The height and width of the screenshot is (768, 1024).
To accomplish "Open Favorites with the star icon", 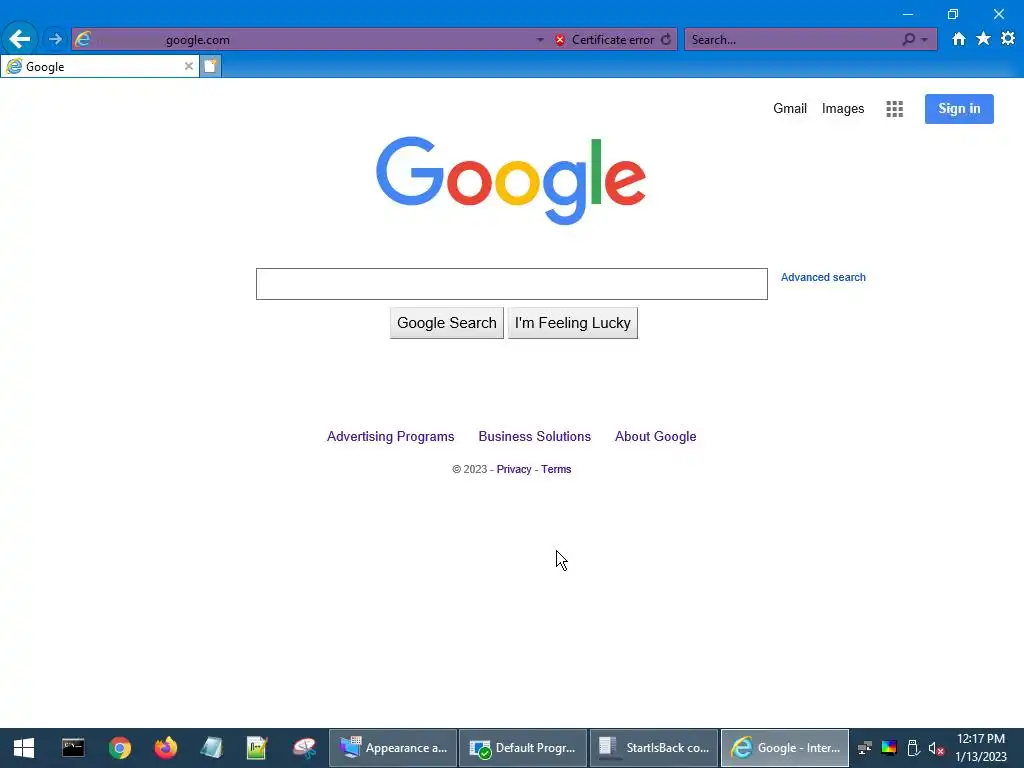I will point(983,39).
